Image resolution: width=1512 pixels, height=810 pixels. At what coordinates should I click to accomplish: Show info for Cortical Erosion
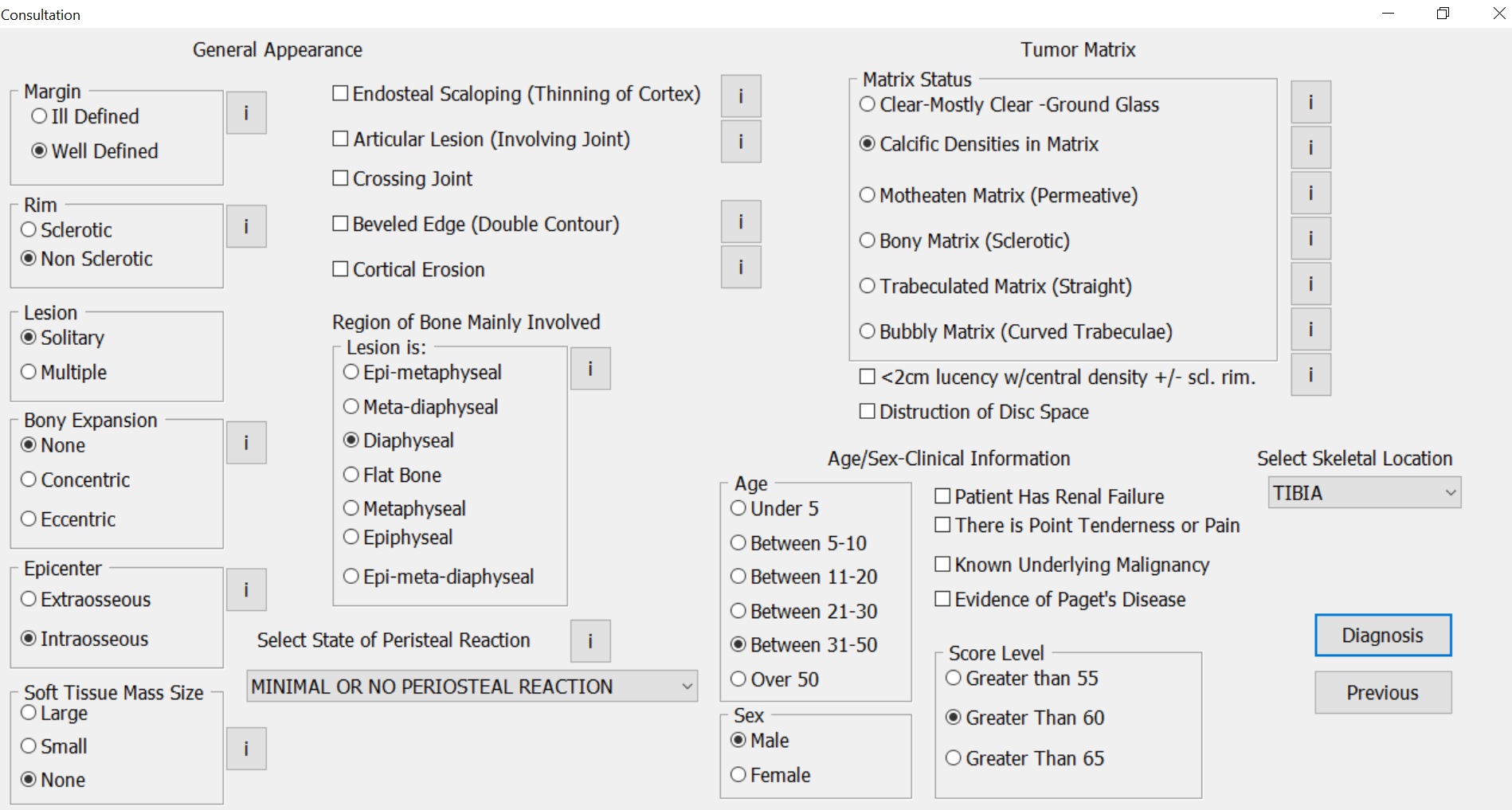point(741,267)
